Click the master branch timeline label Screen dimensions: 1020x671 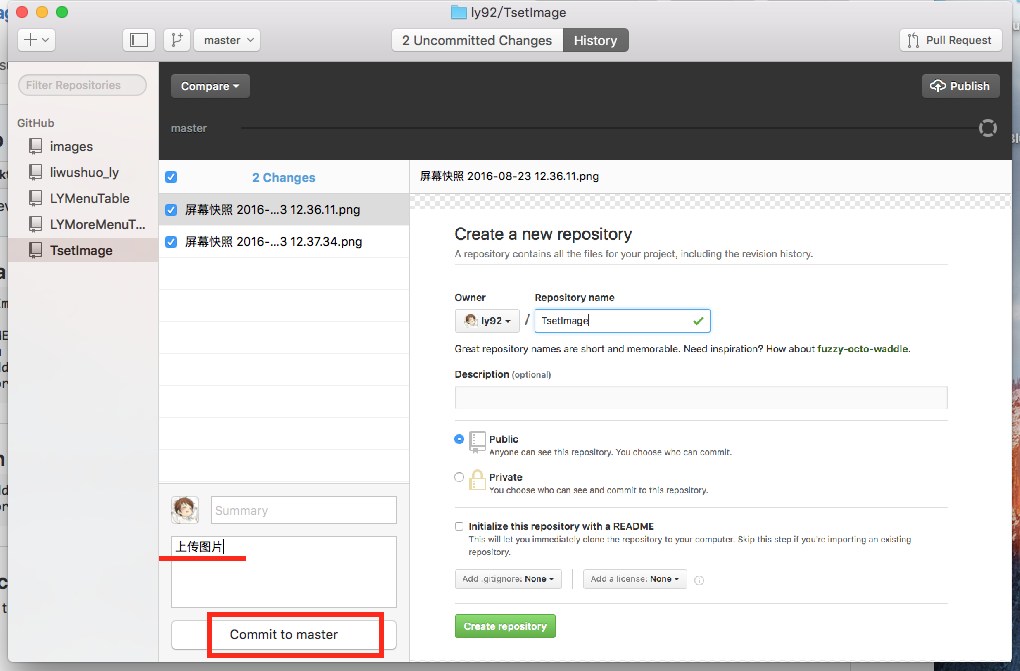[189, 128]
